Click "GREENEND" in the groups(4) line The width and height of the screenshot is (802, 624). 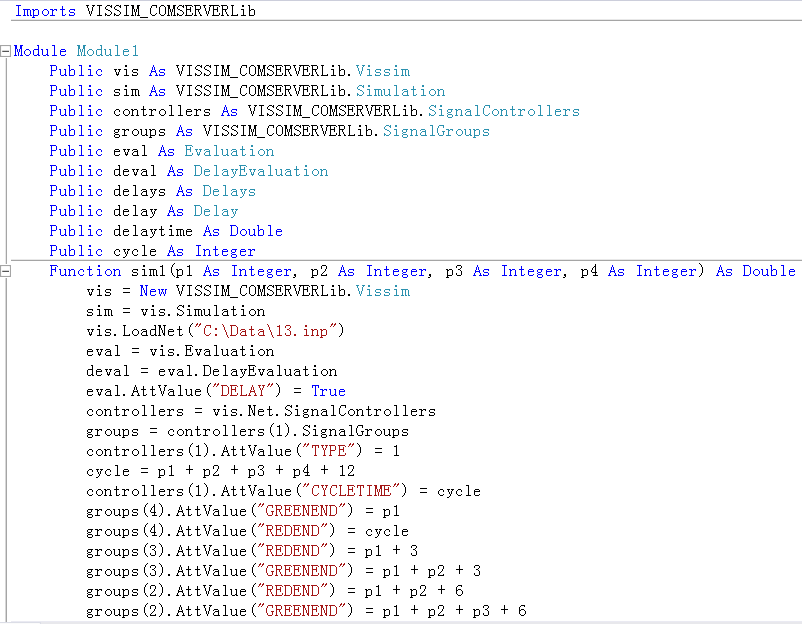[x=302, y=510]
